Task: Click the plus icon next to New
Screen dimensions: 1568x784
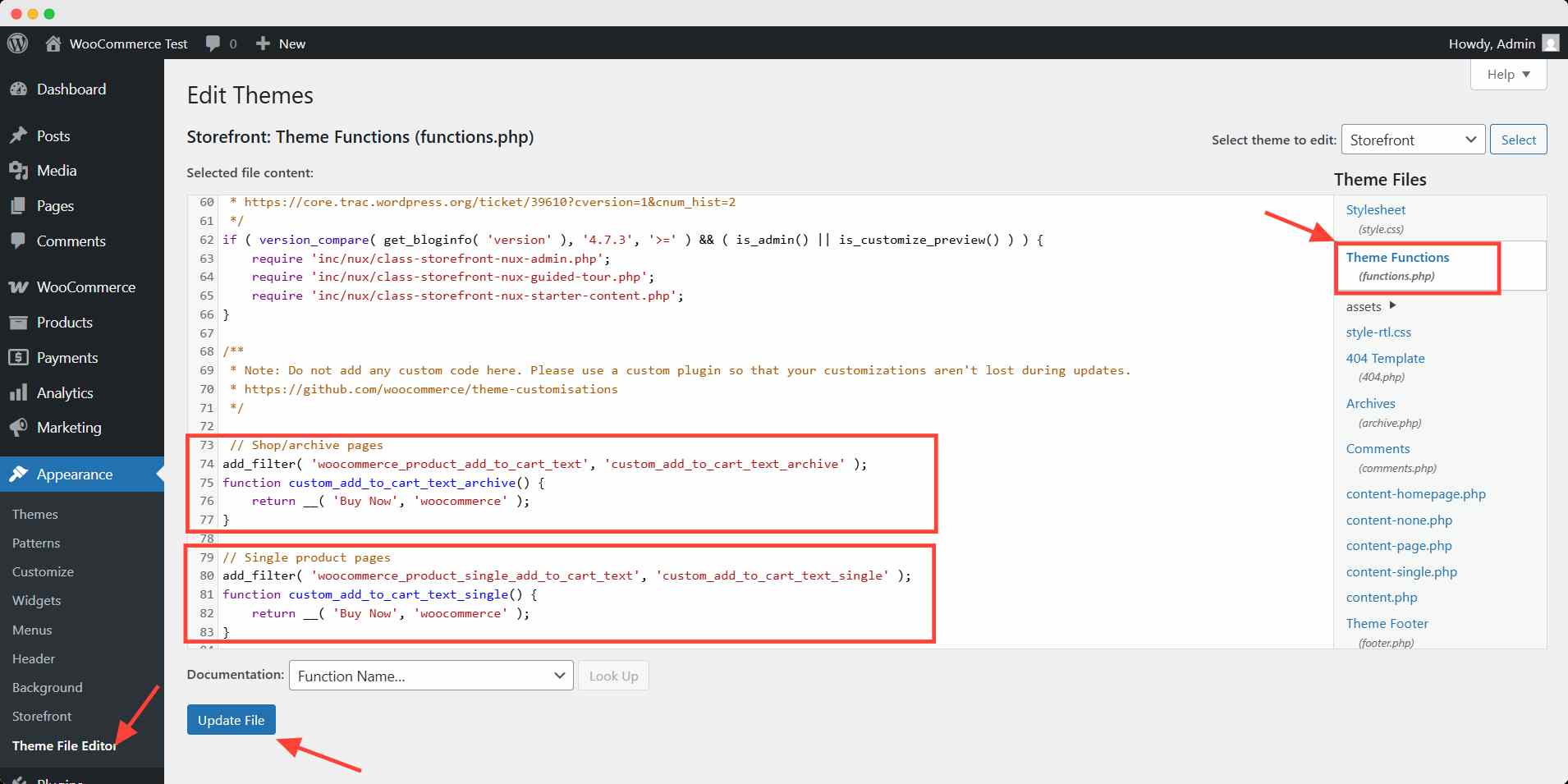Action: [263, 44]
